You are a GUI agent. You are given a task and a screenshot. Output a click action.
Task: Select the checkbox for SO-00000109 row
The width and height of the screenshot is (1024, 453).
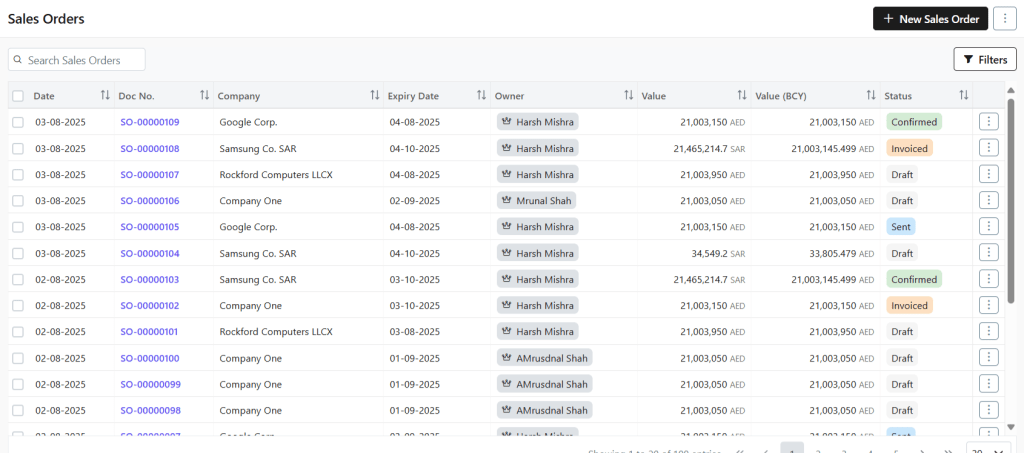(18, 122)
